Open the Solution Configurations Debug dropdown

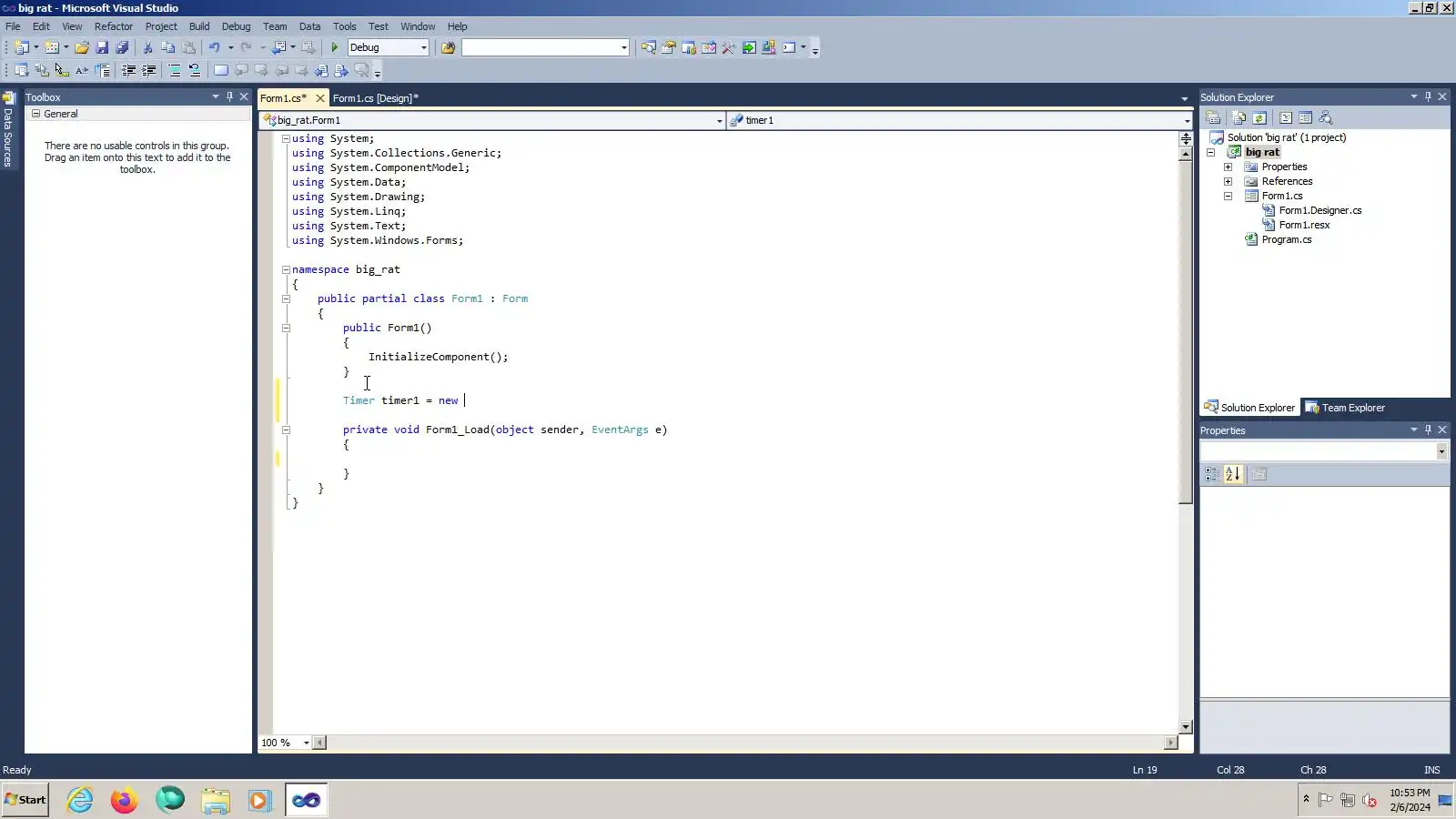[423, 47]
